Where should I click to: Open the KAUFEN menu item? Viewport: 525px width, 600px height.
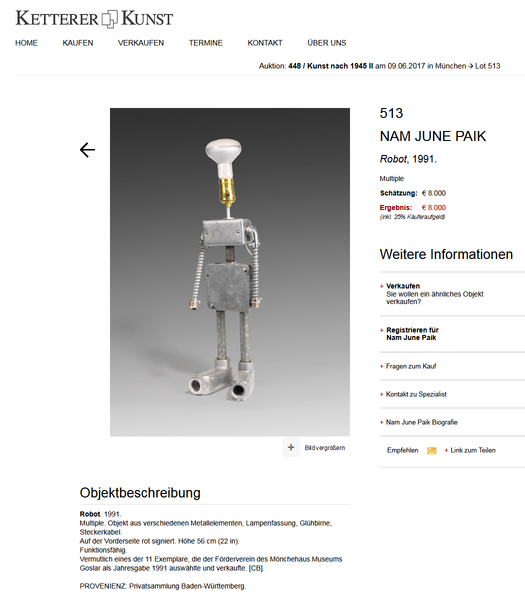pyautogui.click(x=78, y=43)
